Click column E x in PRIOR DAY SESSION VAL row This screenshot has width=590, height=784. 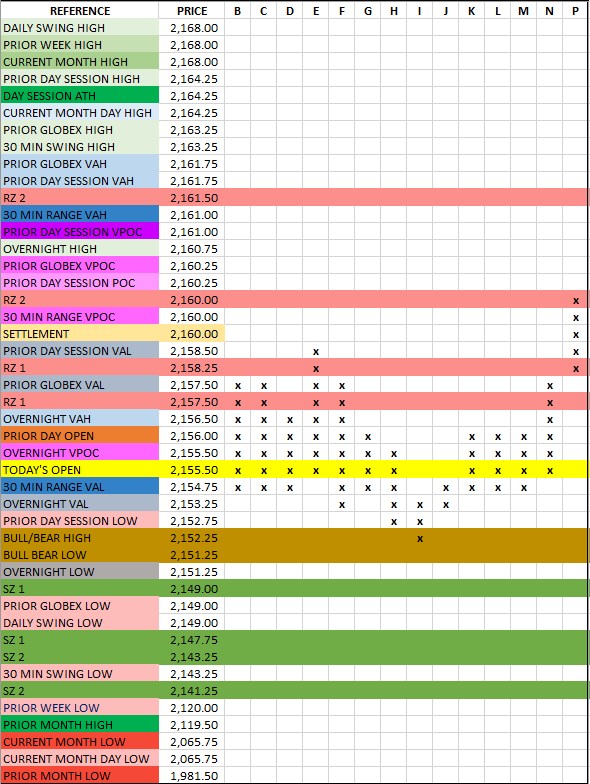pos(316,352)
